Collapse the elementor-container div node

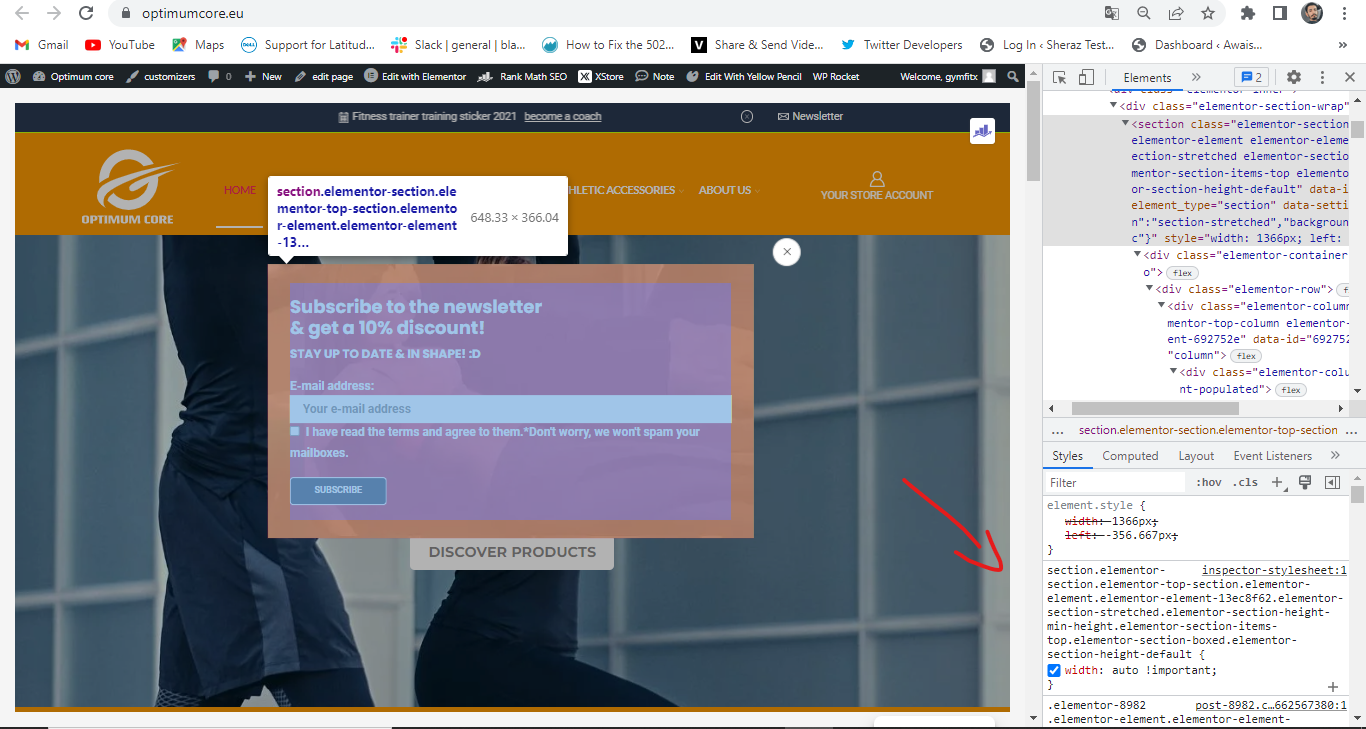click(x=1138, y=255)
